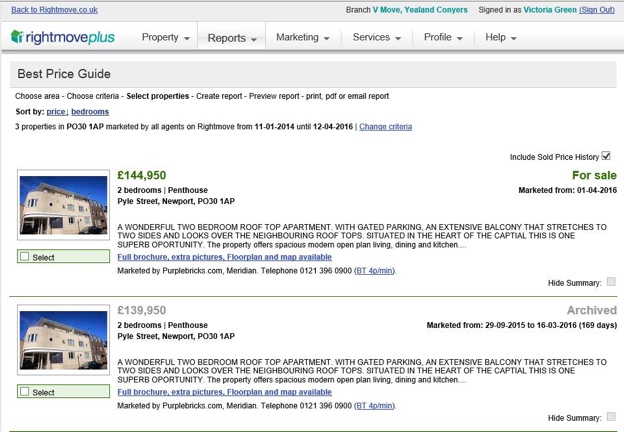Toggle Include Sold Price History checkbox
This screenshot has width=624, height=432.
click(x=606, y=156)
